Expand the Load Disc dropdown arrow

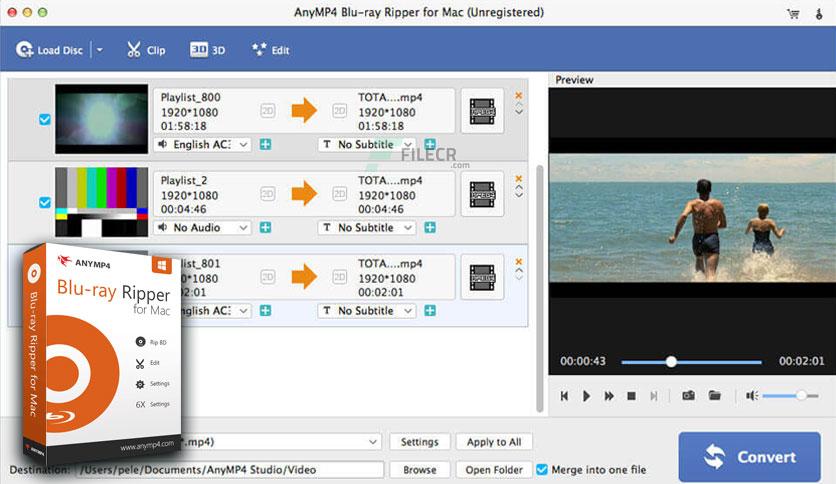click(x=99, y=49)
